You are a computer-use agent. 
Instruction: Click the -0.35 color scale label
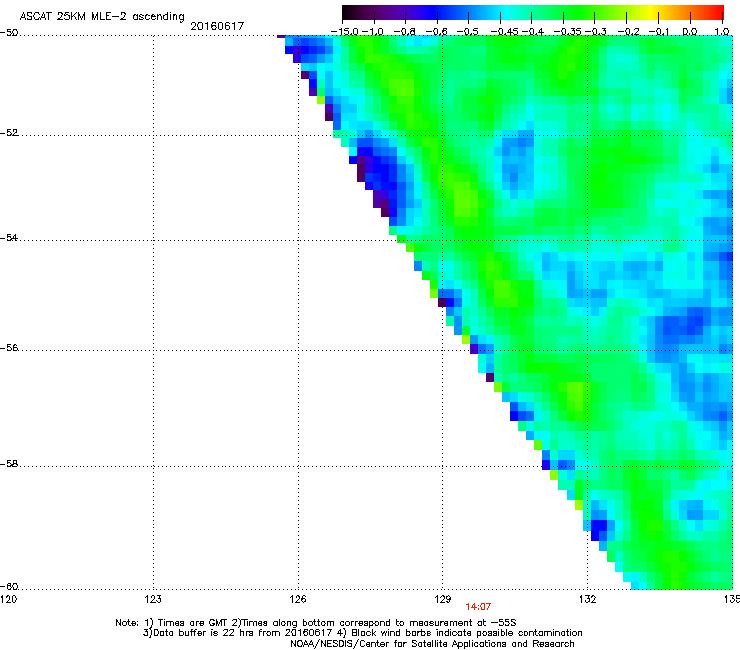click(568, 32)
